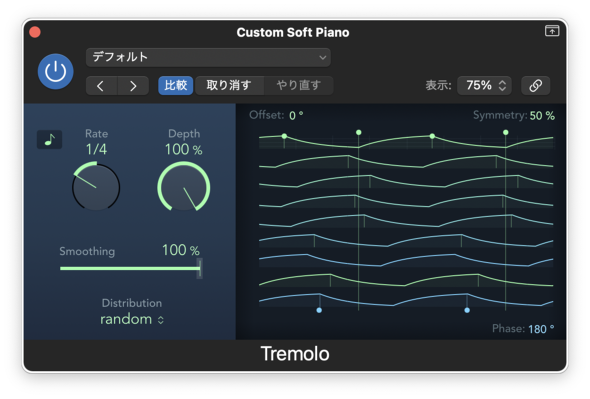Open the Distribution random menu
The image size is (590, 399).
[x=132, y=320]
